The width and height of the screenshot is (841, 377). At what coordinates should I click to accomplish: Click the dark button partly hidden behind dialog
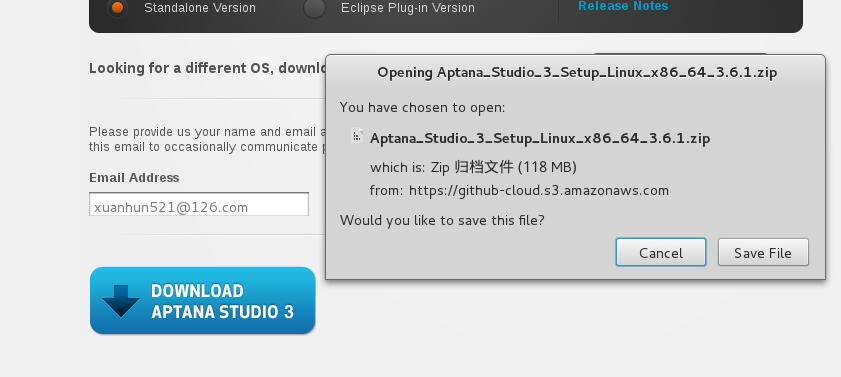tap(681, 54)
